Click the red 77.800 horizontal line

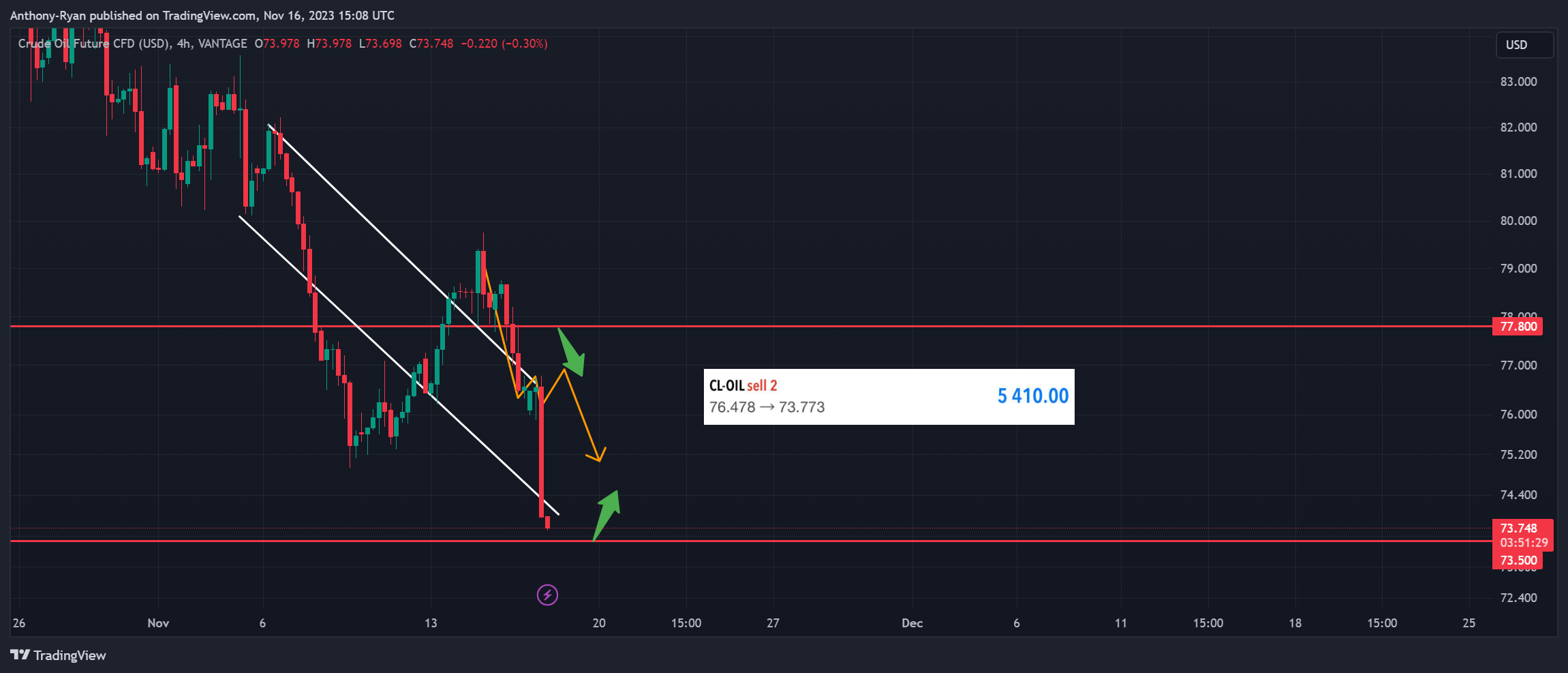(750, 327)
